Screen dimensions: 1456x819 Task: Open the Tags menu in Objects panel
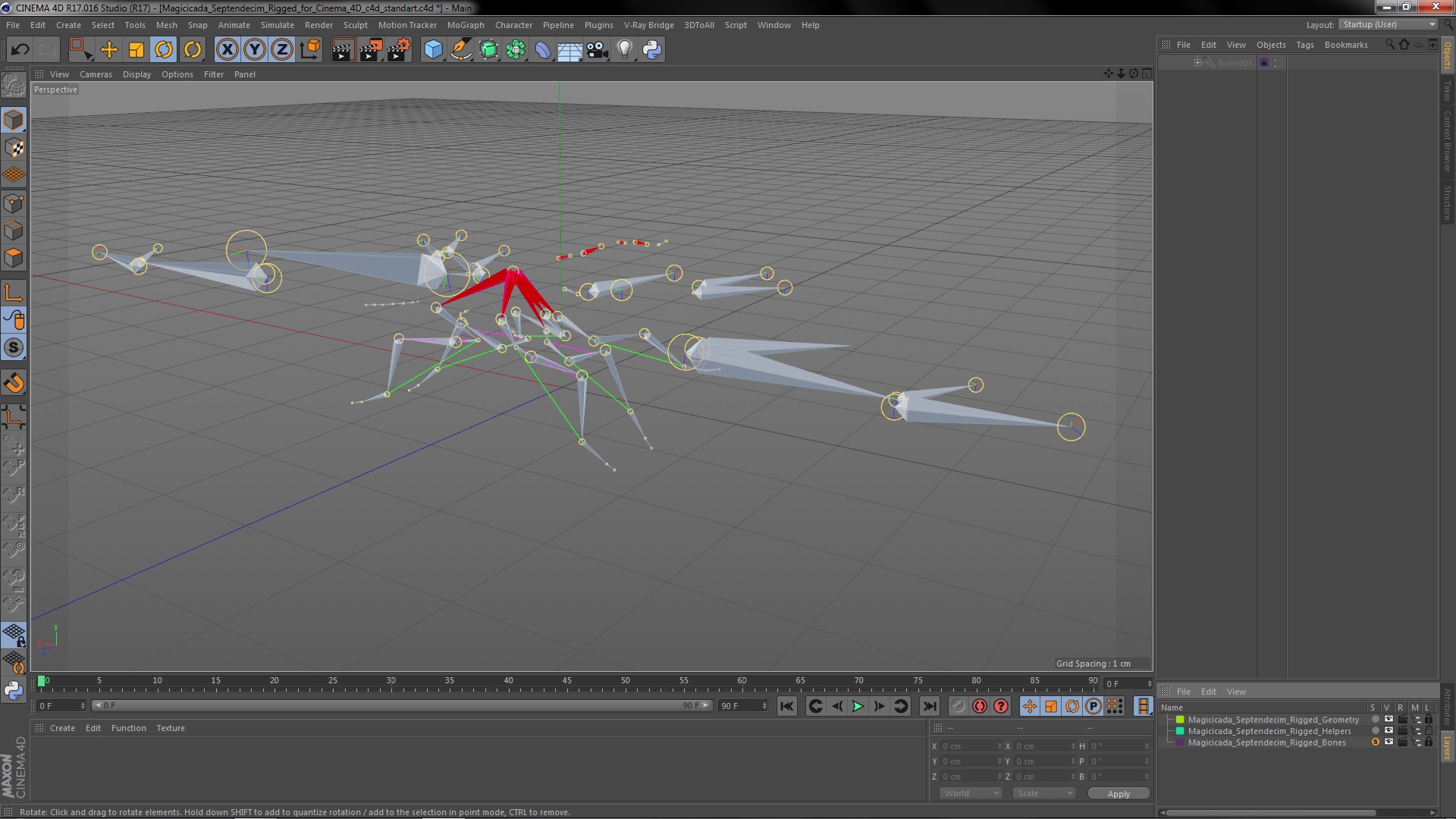tap(1304, 45)
